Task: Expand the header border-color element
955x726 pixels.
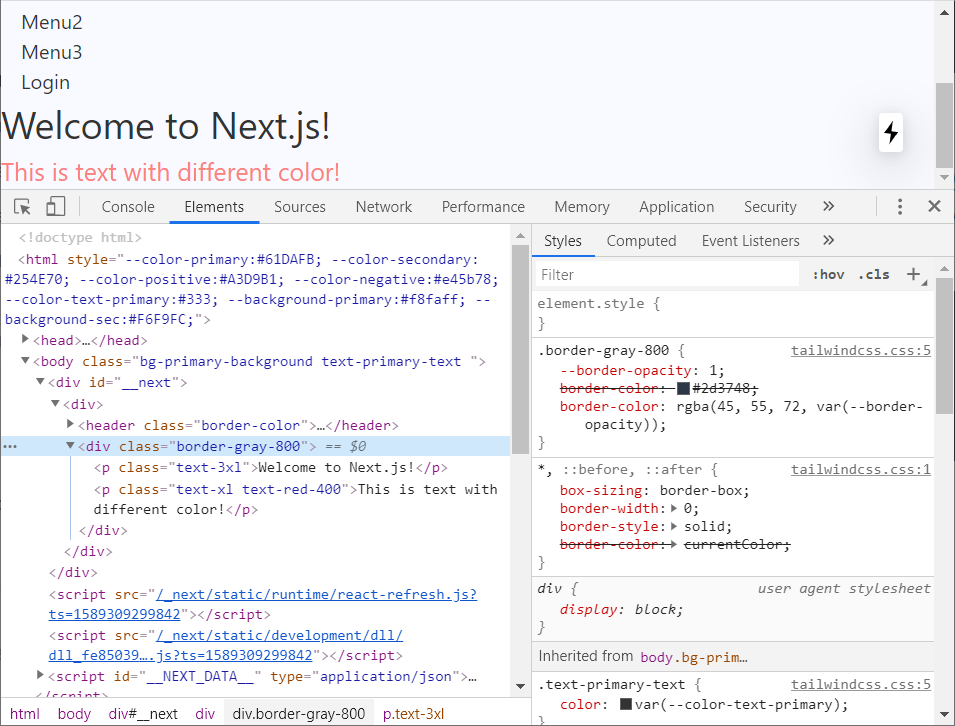Action: point(70,425)
